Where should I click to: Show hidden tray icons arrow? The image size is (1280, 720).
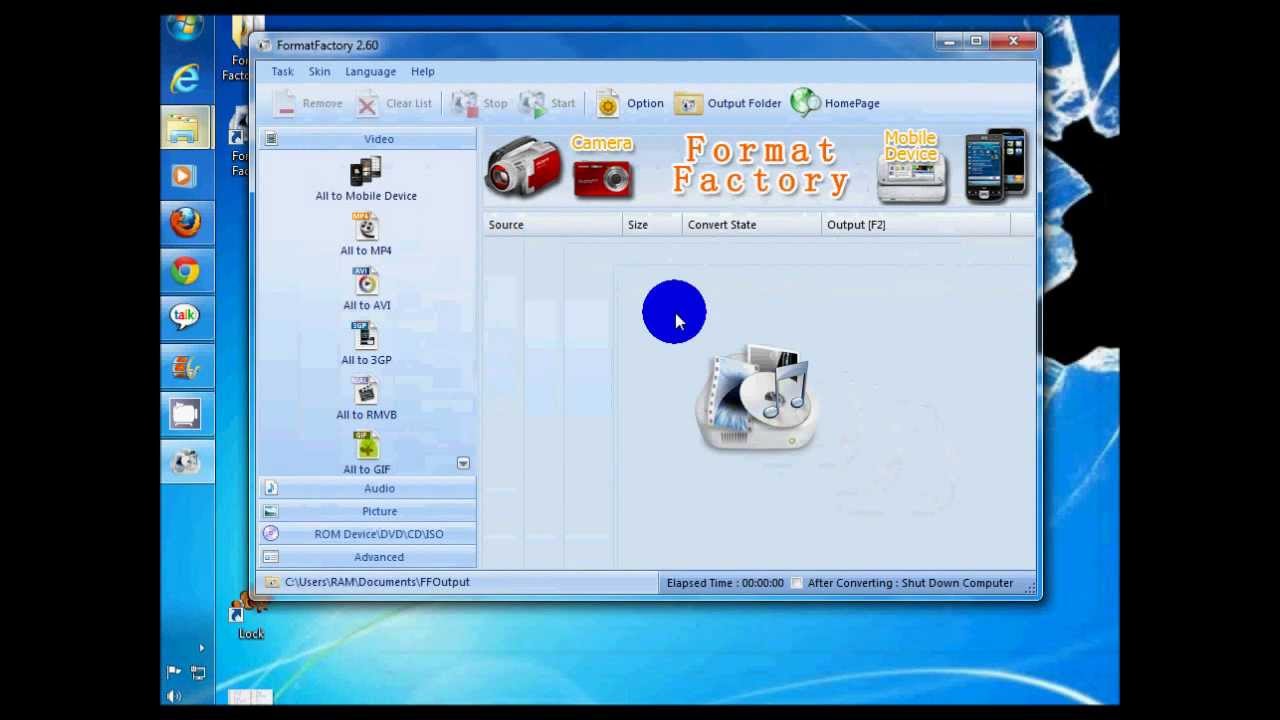201,648
